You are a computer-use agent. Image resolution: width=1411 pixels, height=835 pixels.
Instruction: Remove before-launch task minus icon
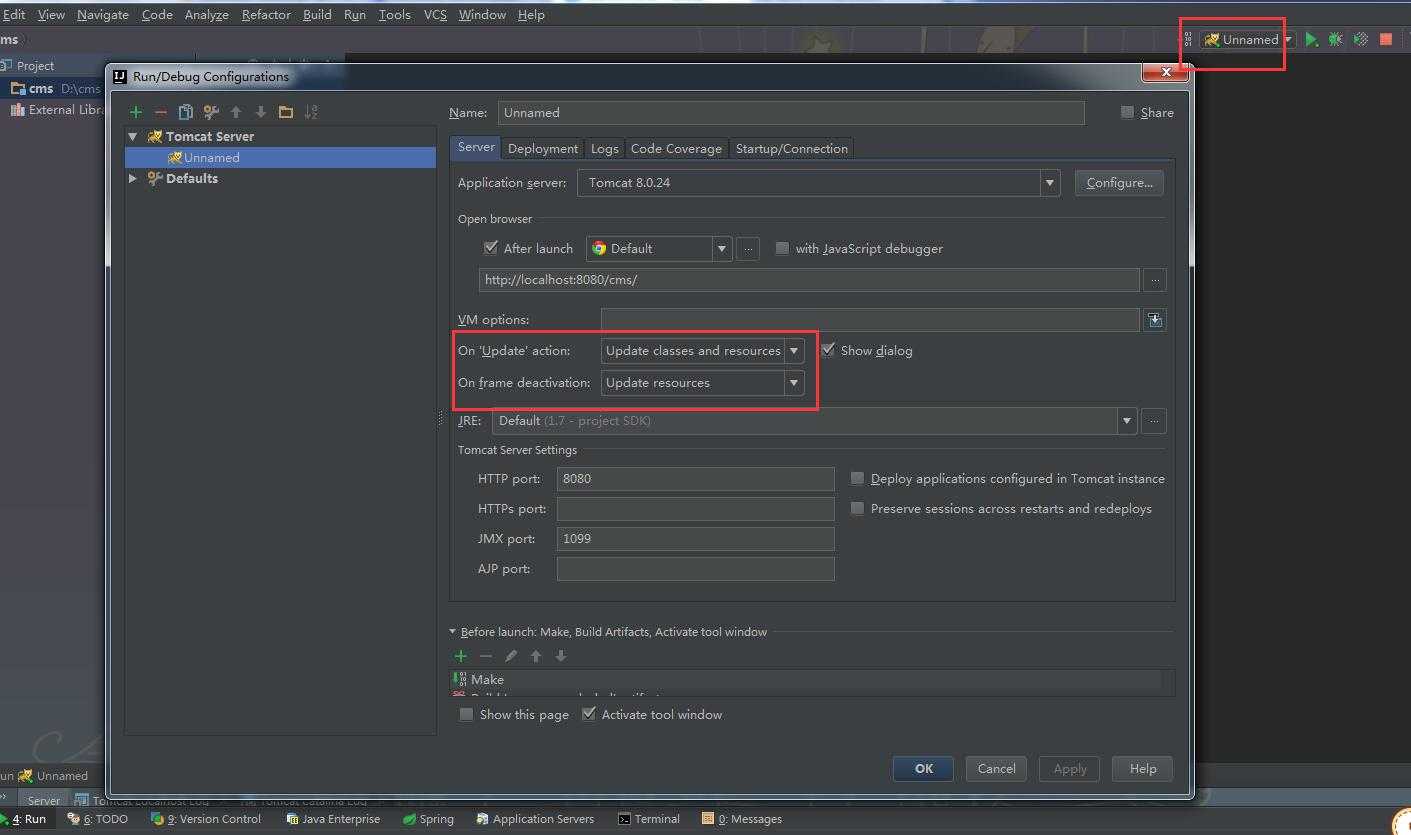point(486,656)
